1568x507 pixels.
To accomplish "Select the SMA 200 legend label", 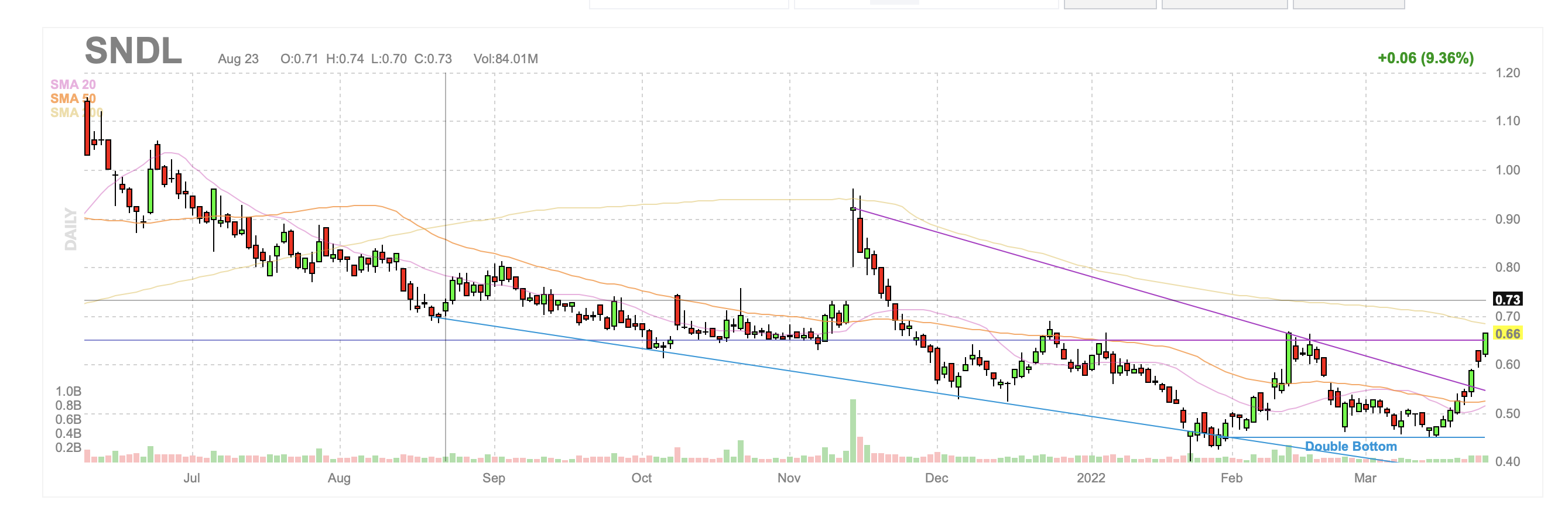I will 77,112.
